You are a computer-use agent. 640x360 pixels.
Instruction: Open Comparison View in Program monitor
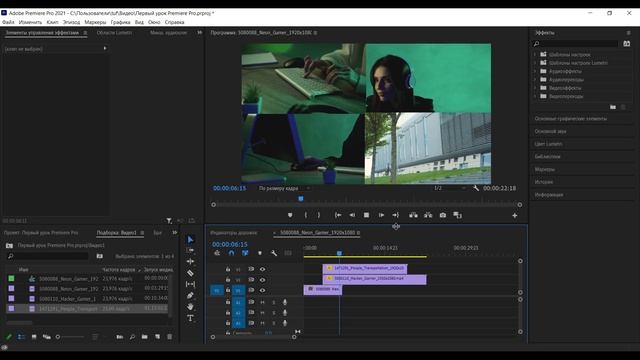(458, 215)
